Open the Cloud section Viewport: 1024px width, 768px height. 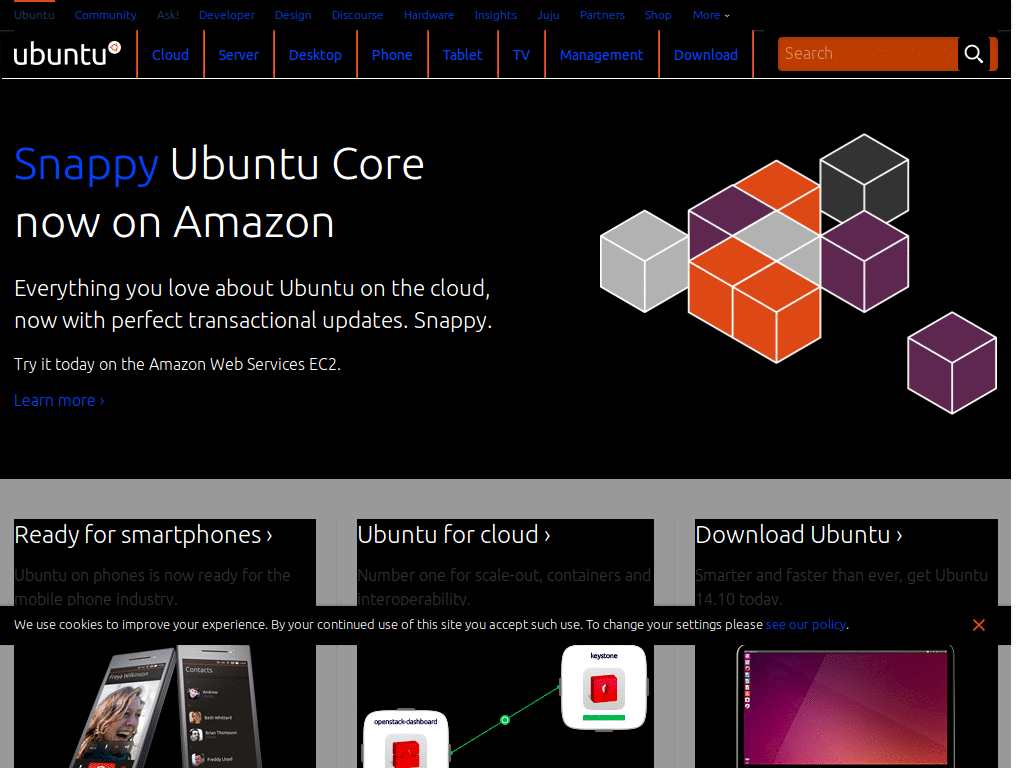point(170,55)
